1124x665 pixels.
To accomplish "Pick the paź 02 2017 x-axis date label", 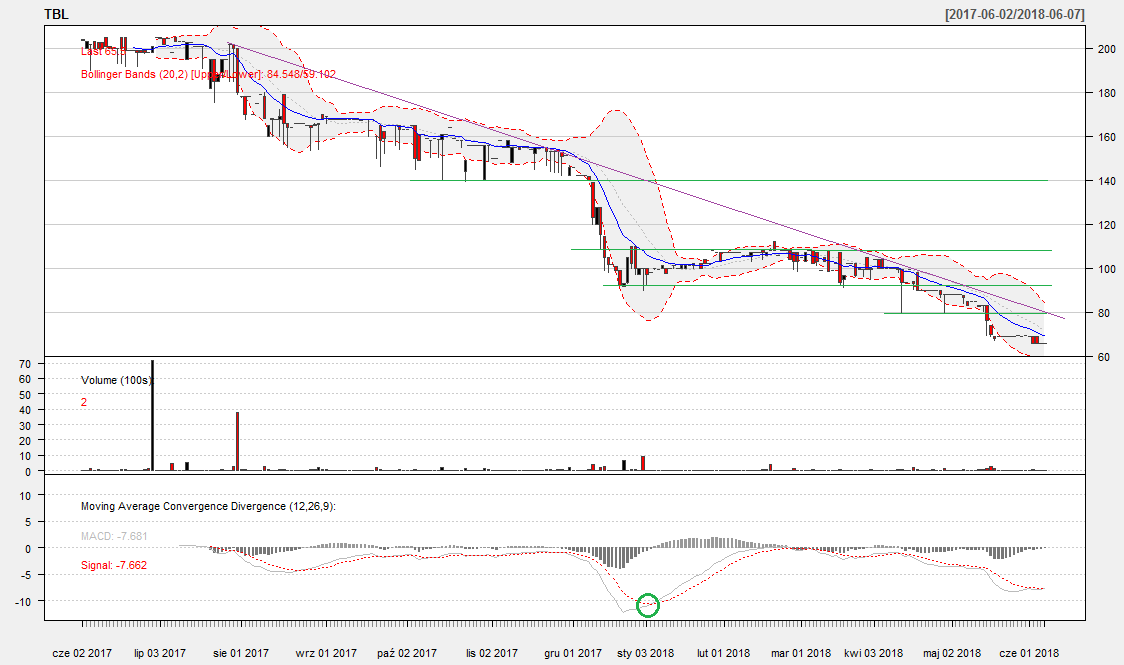I will pos(406,653).
